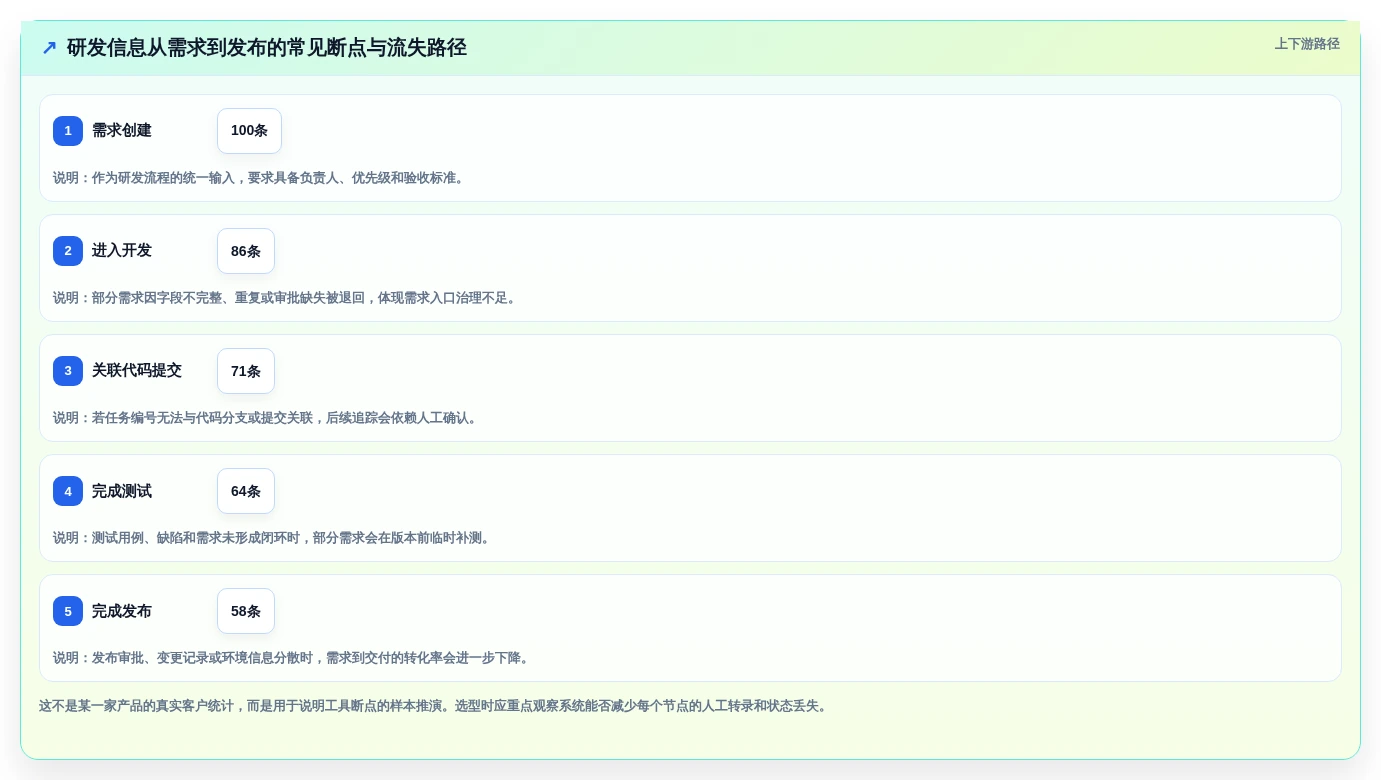
Task: Click step number 3 badge
Action: click(68, 371)
